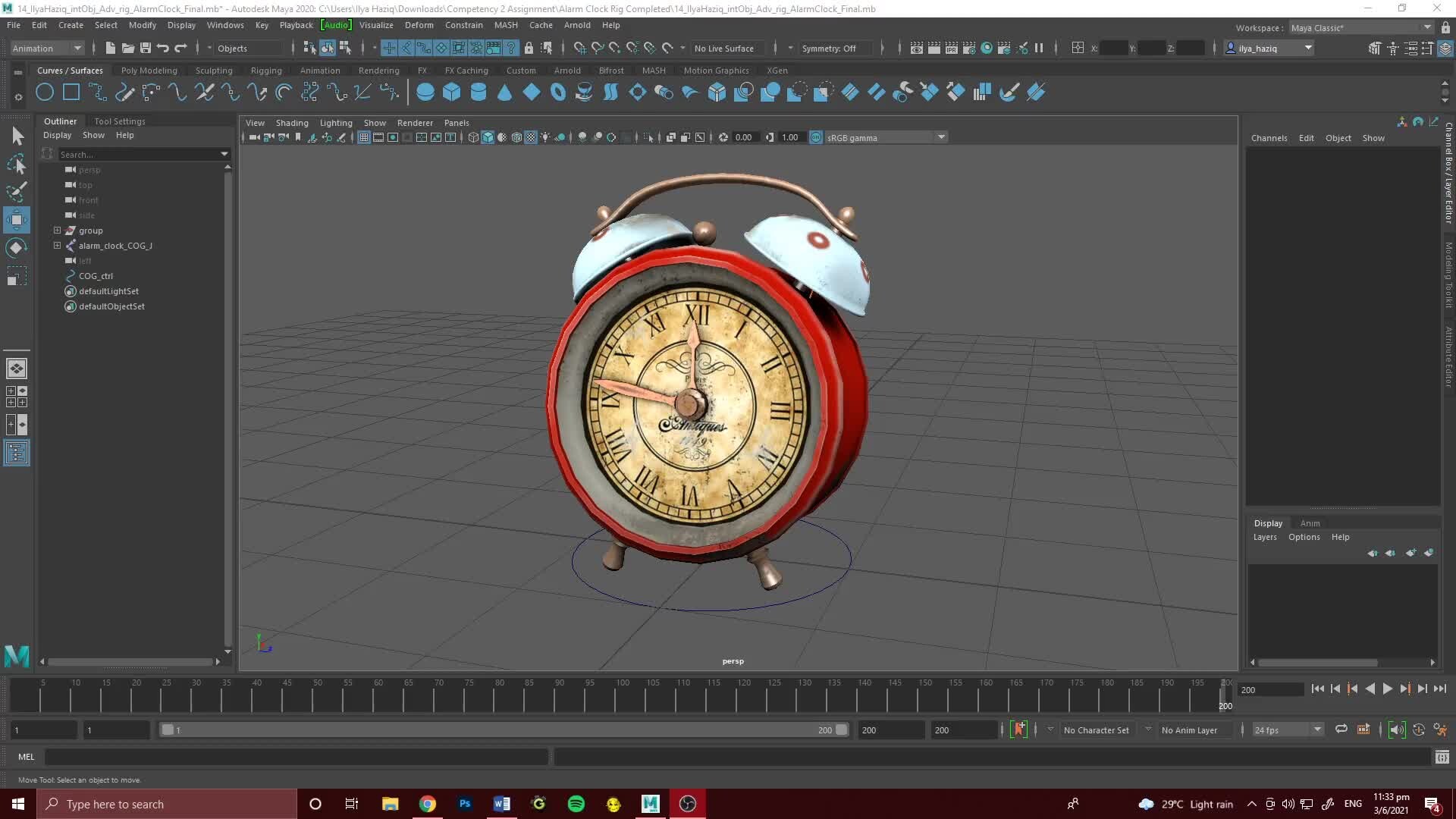Switch to the Poly Modeling shelf tab

coord(149,70)
